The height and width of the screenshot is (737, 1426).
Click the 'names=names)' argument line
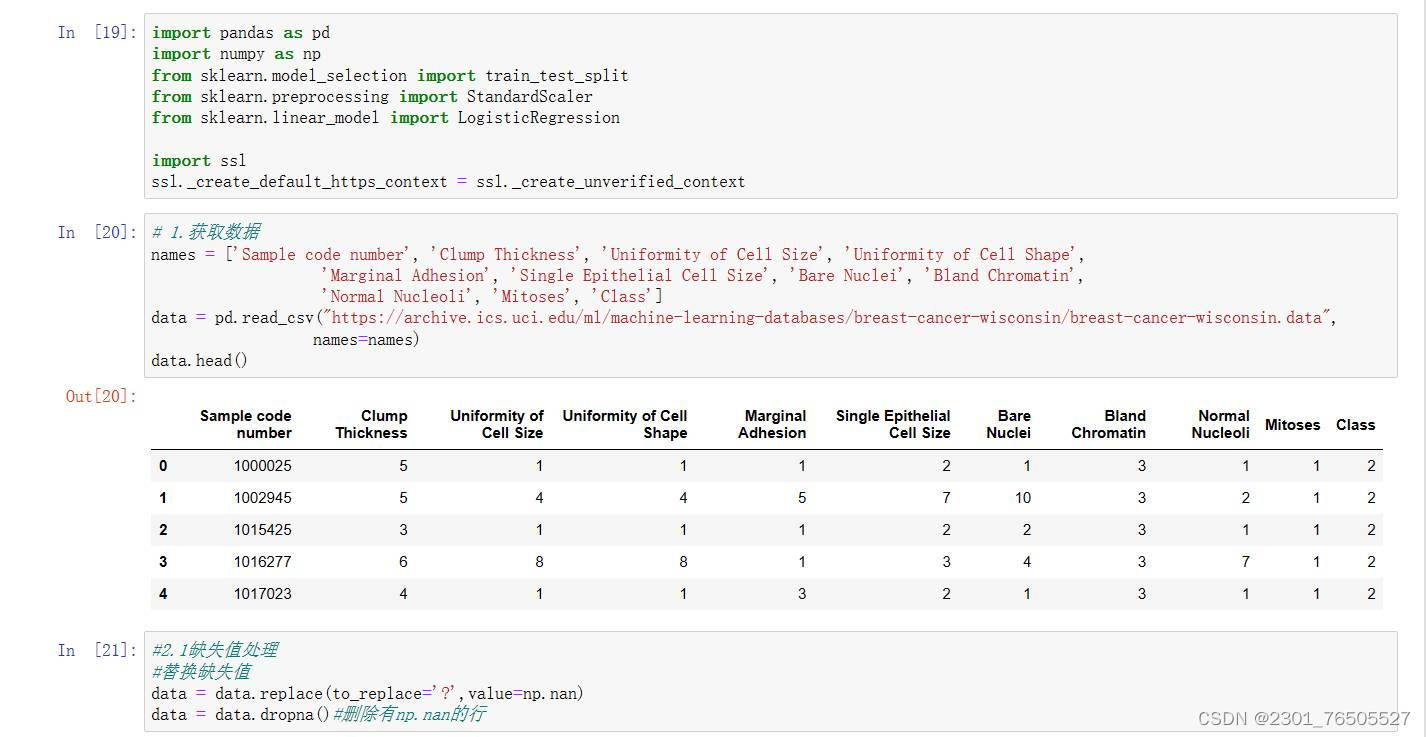[366, 340]
